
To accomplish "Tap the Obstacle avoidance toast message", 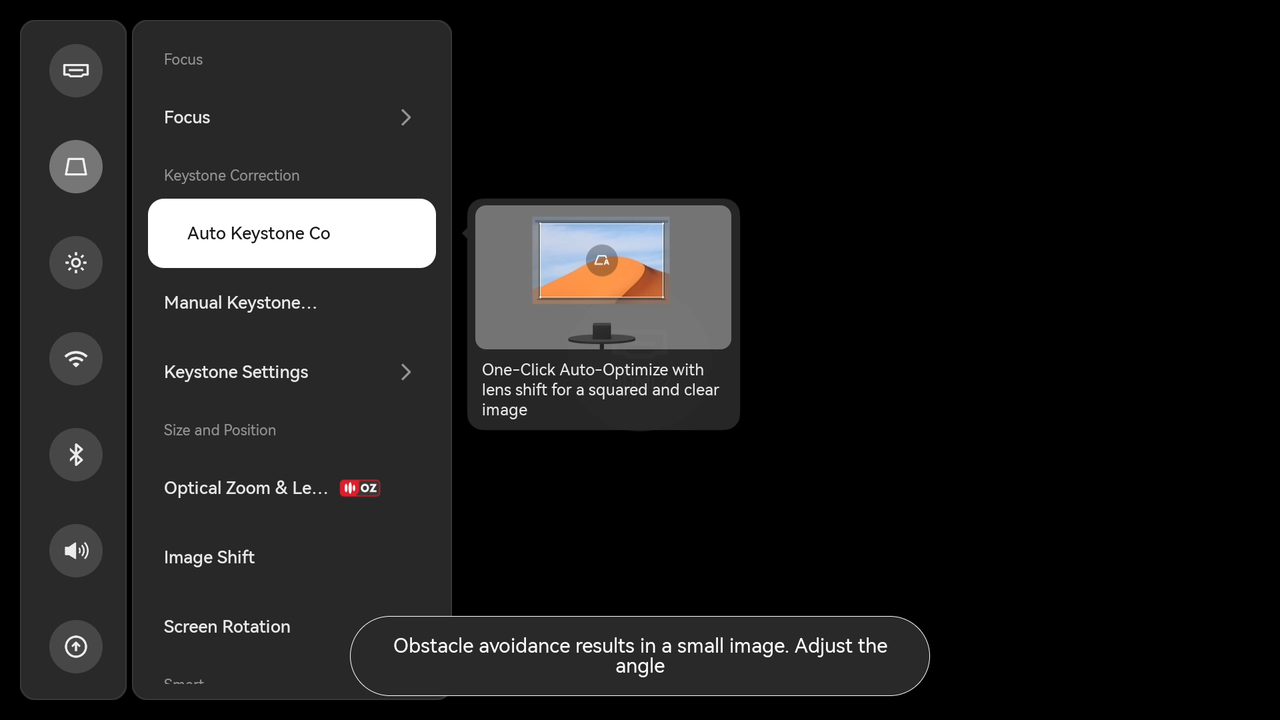I will click(x=640, y=656).
